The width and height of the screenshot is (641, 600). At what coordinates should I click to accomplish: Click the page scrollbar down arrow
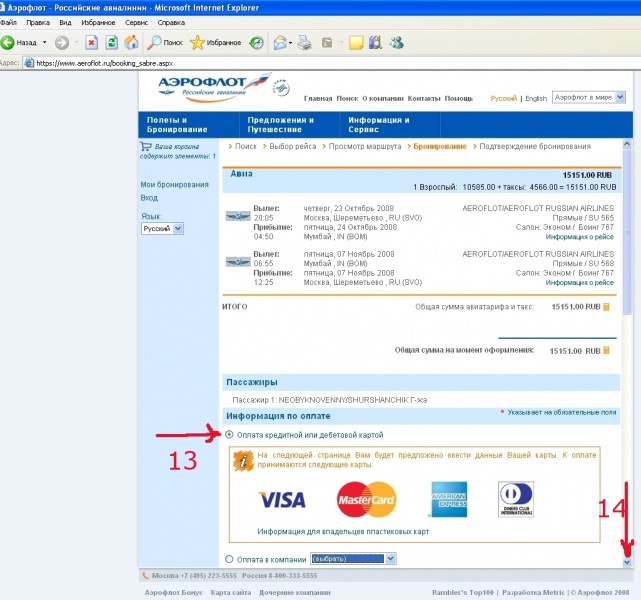click(627, 563)
